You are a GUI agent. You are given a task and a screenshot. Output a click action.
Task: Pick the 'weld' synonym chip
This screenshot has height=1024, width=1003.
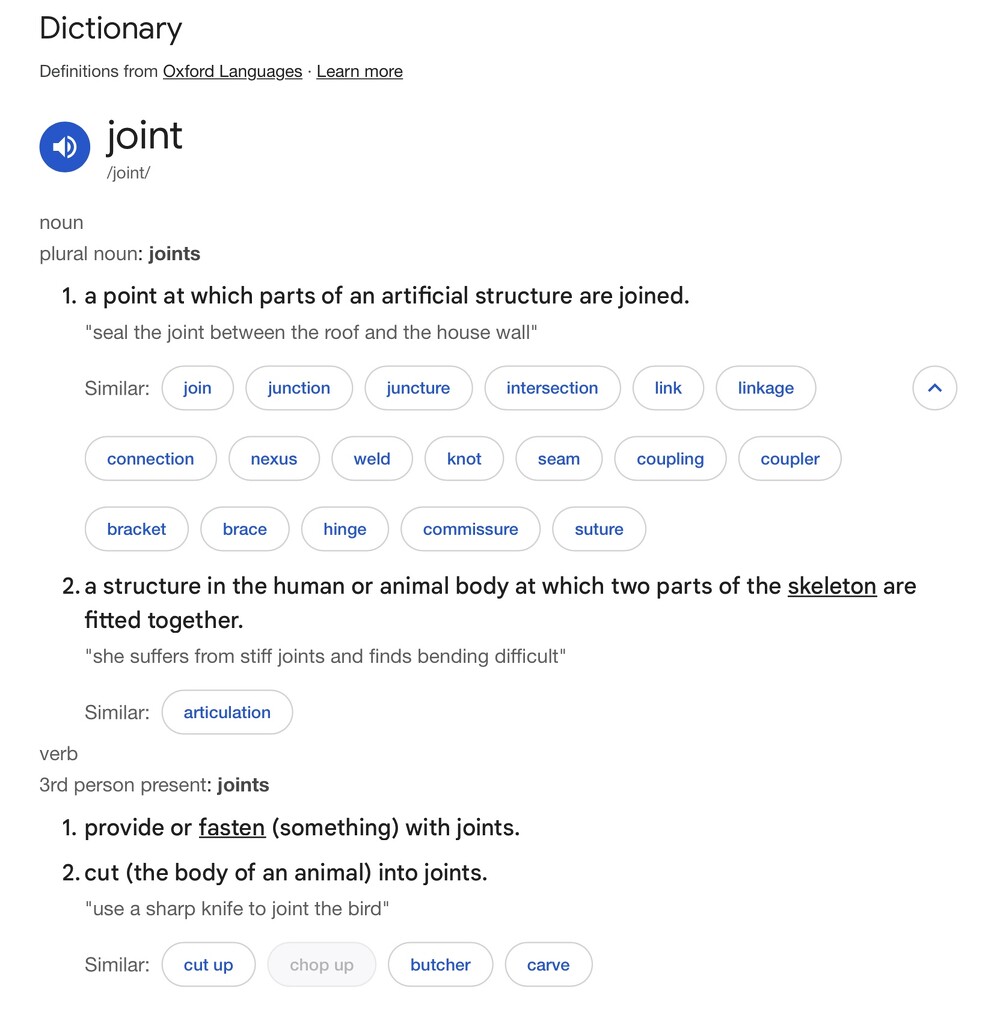coord(372,458)
